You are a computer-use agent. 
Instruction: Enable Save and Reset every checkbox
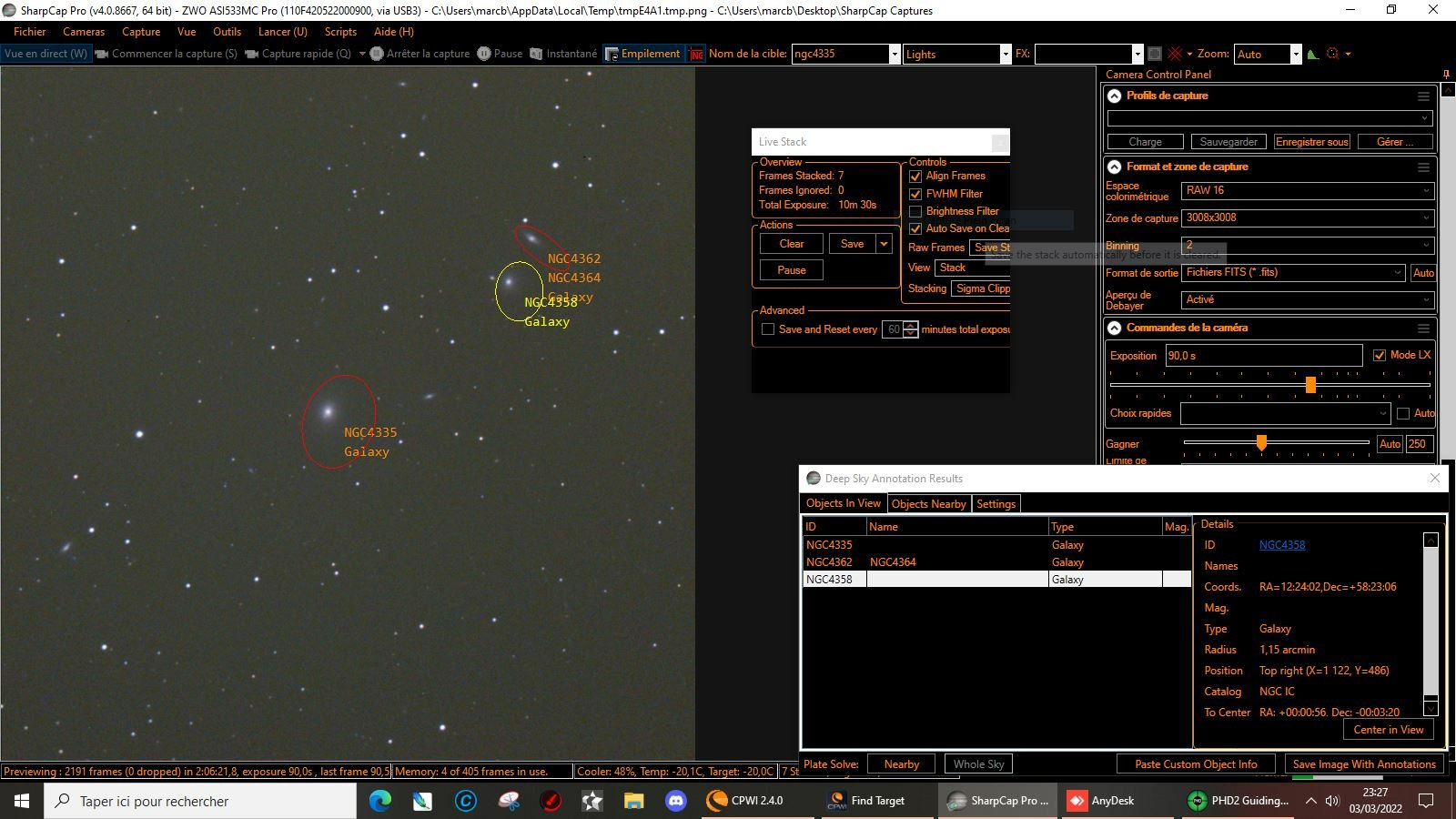768,329
